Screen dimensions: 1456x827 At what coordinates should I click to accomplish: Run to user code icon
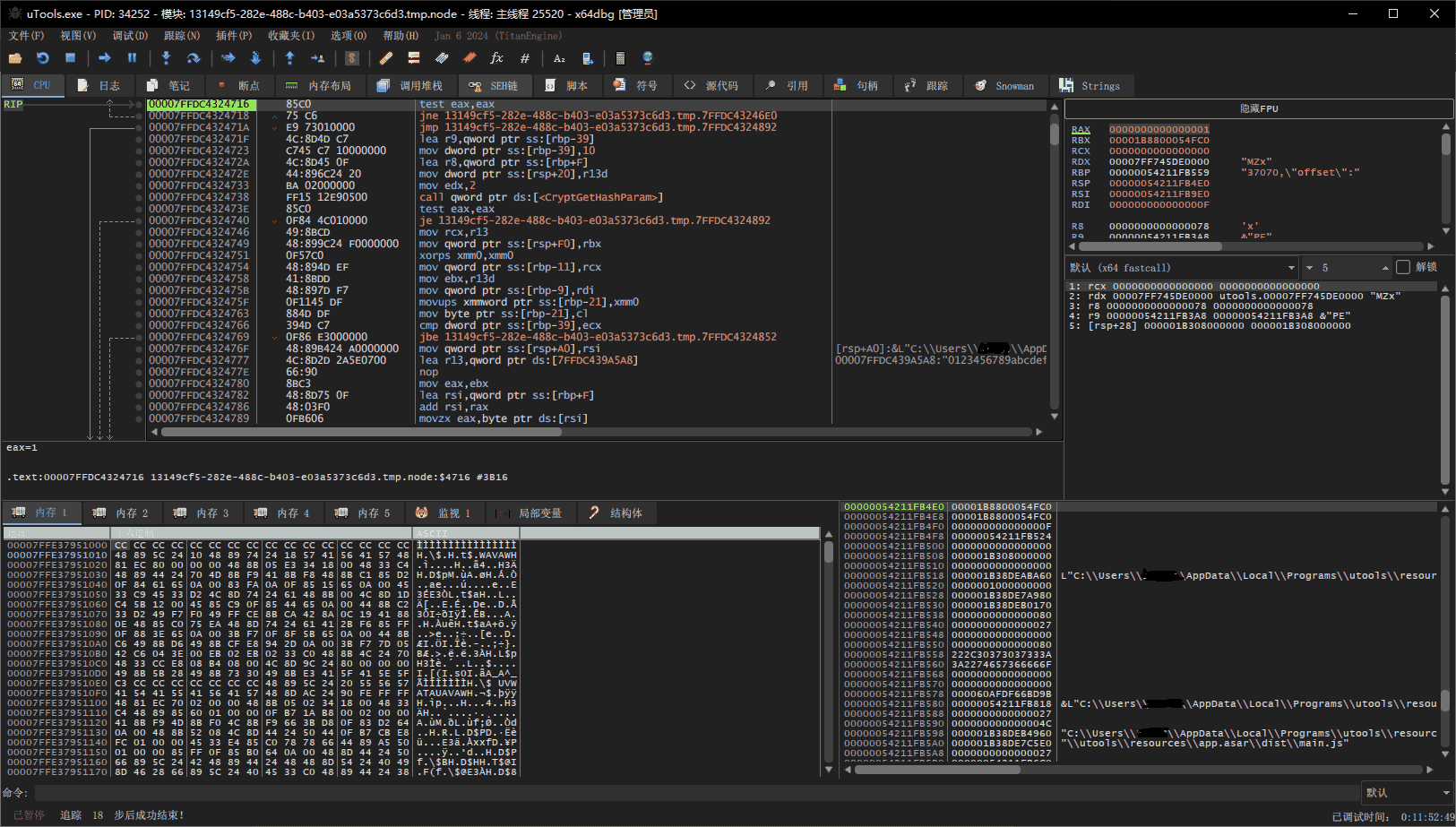click(317, 58)
